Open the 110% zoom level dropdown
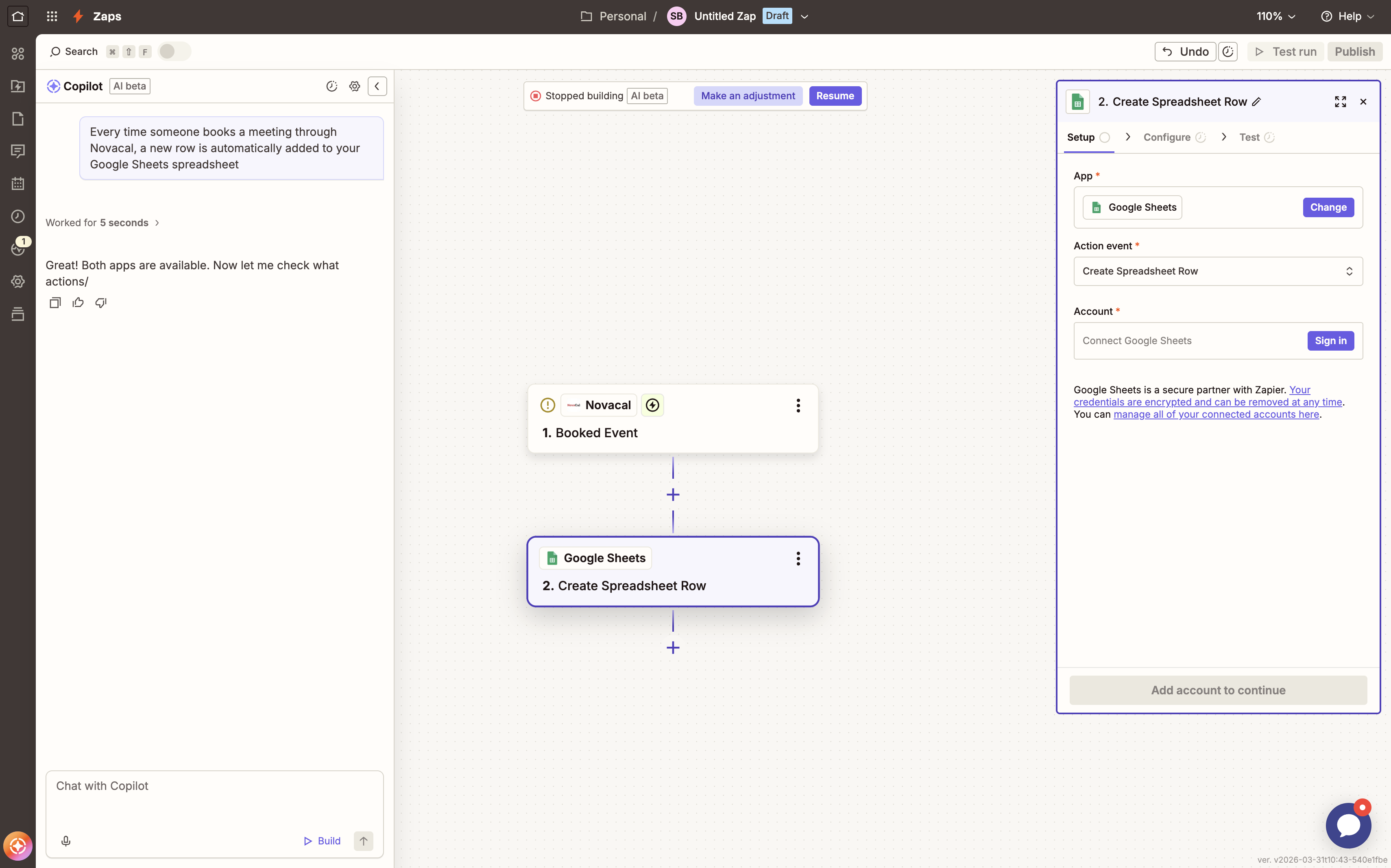Screen dimensions: 1391x868 click(1275, 16)
